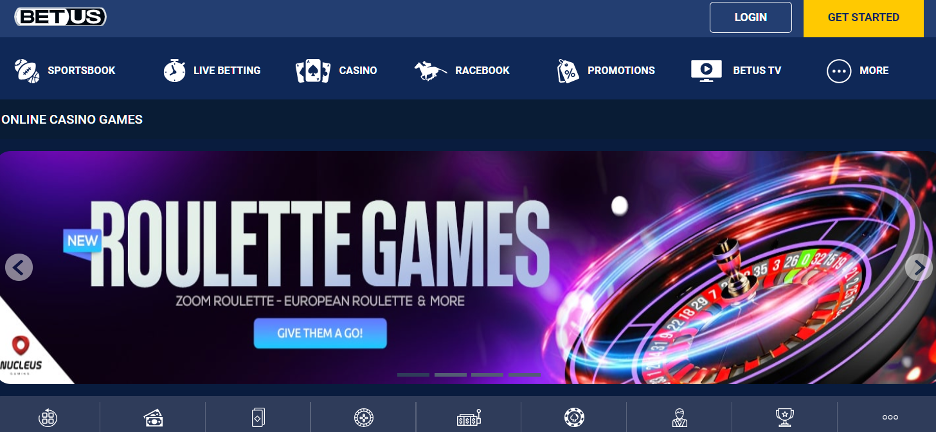Open the trophy tournaments category icon
Image resolution: width=936 pixels, height=432 pixels.
point(784,417)
